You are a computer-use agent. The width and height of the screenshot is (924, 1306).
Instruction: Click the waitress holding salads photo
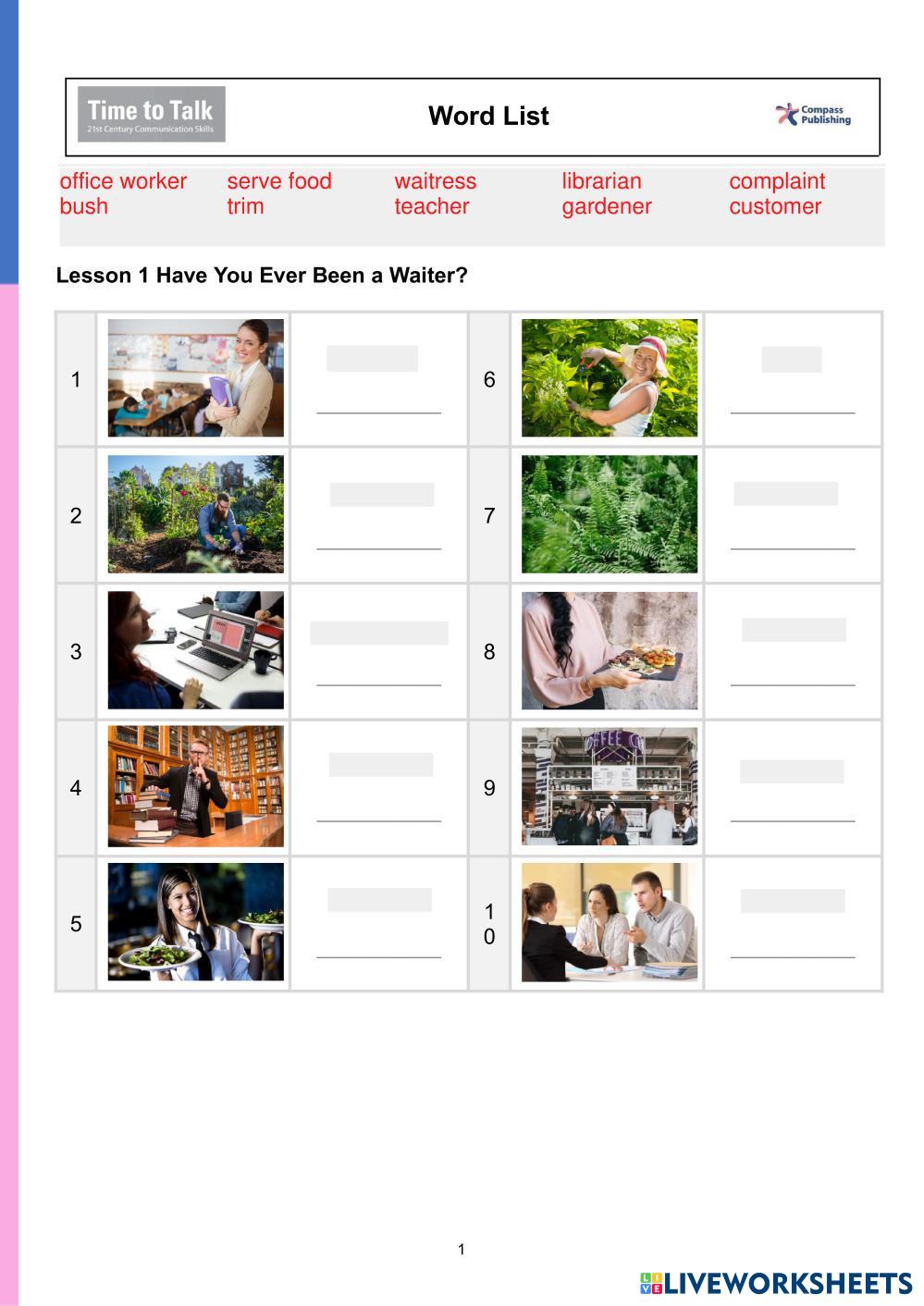[196, 922]
